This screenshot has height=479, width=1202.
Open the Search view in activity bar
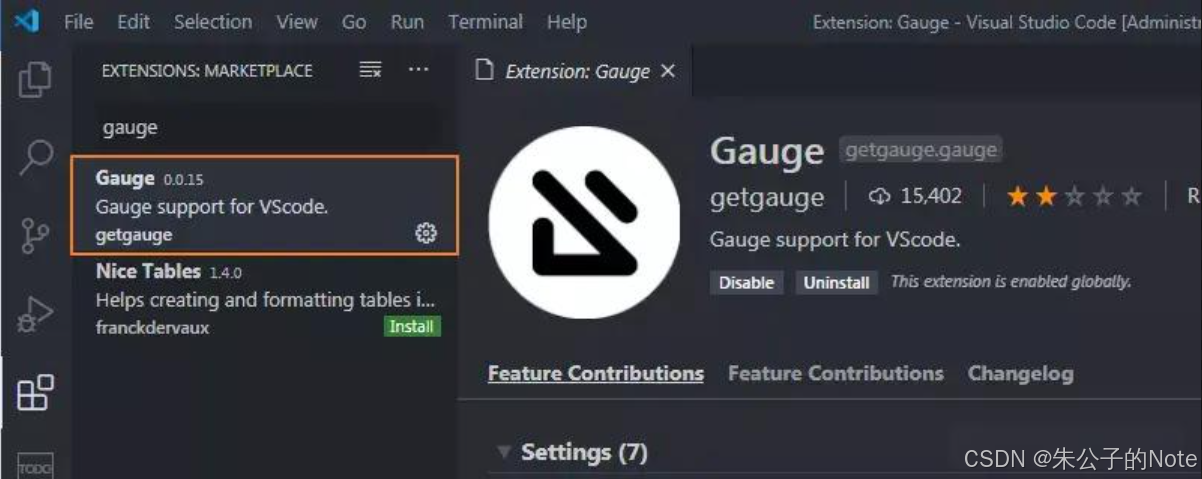click(x=35, y=156)
